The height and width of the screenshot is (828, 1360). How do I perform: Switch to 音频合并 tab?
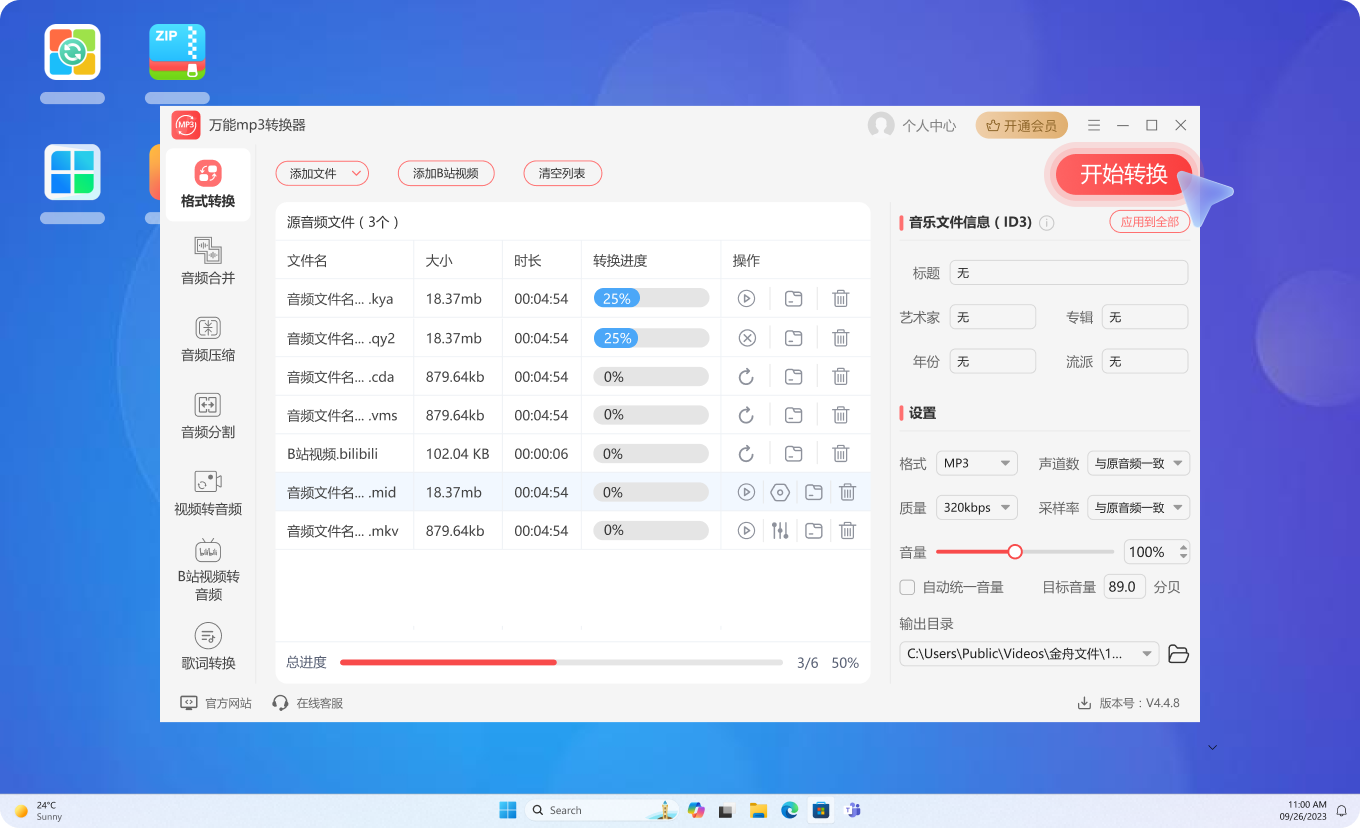tap(208, 262)
